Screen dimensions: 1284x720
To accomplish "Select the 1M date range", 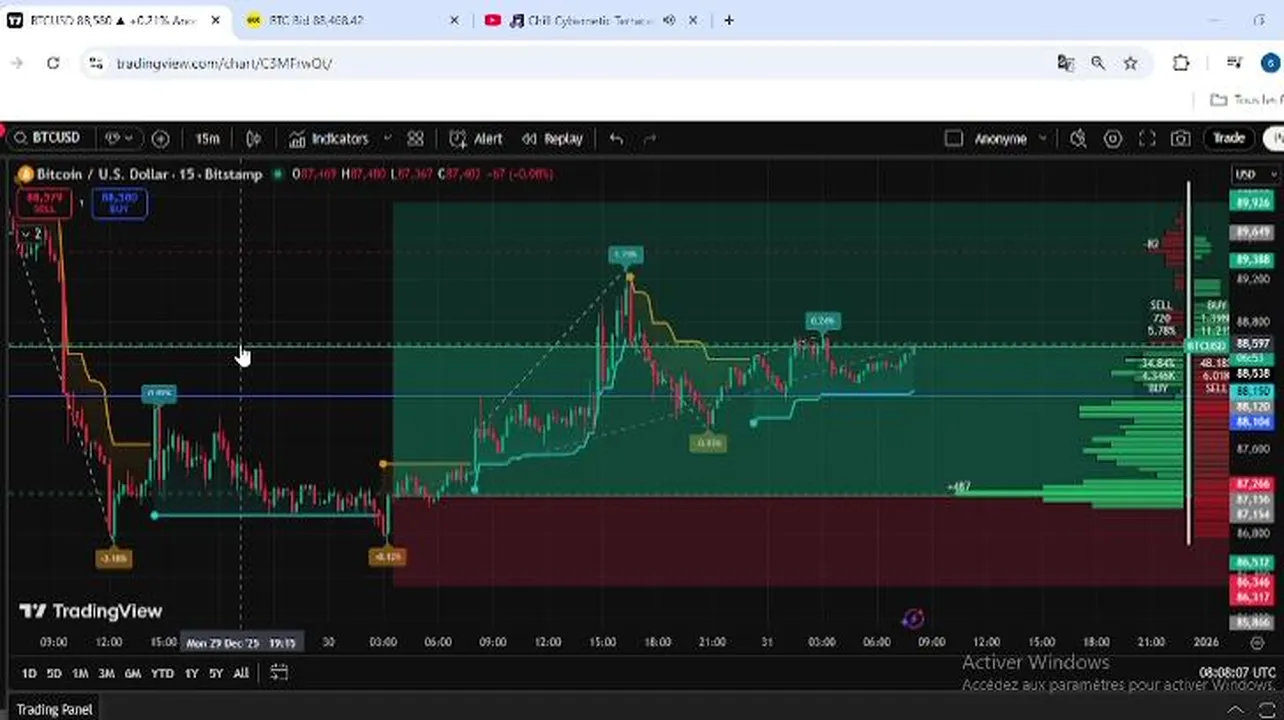I will (x=80, y=674).
